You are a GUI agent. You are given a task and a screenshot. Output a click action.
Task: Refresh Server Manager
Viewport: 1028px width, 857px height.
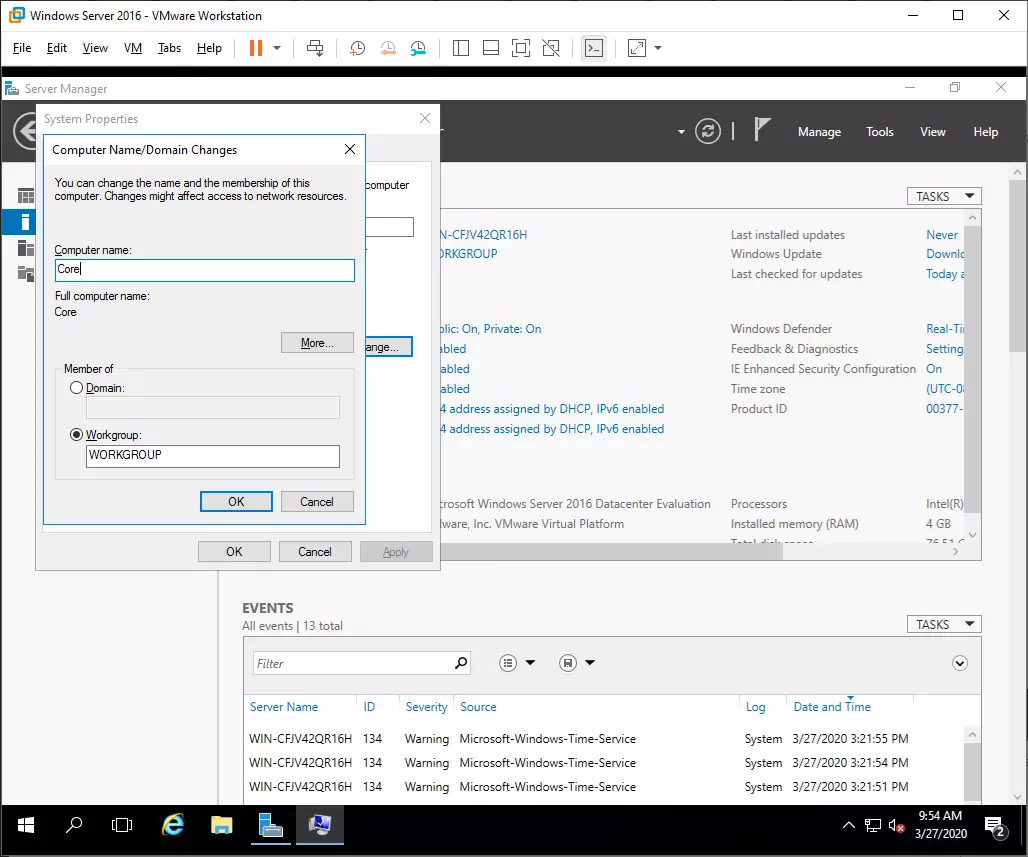708,131
